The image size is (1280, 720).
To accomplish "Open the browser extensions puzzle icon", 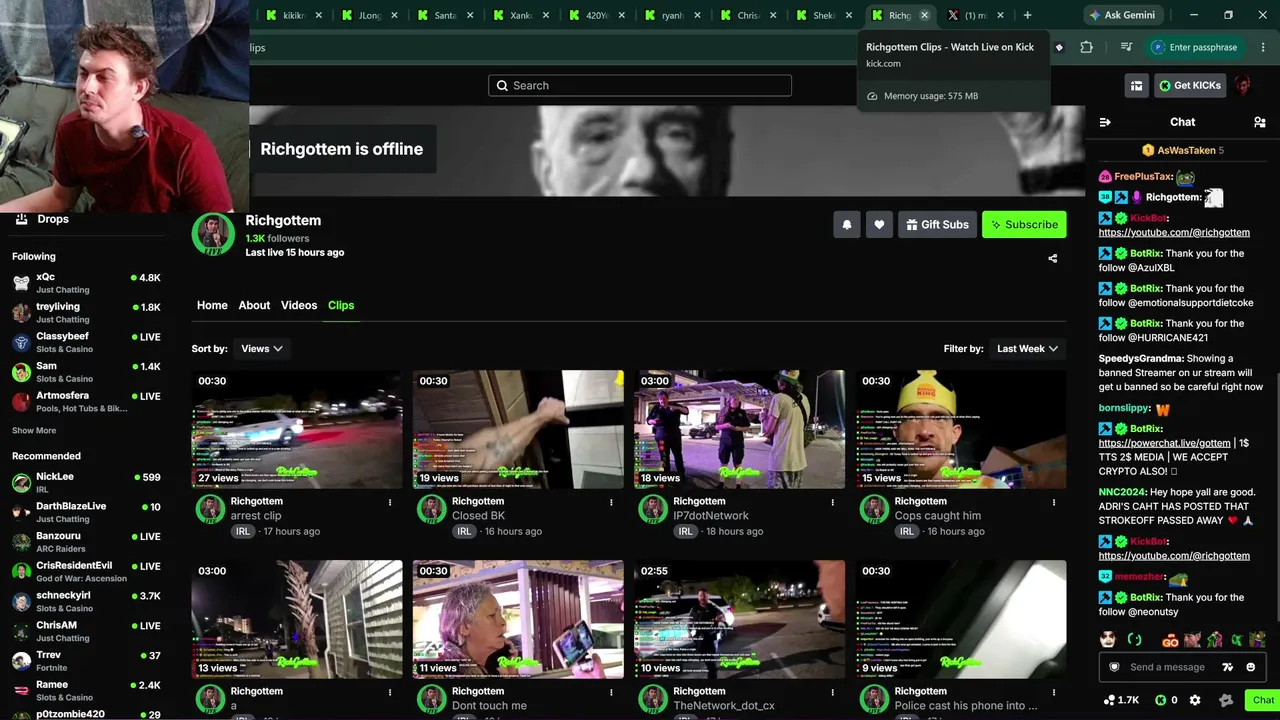I will pos(1087,47).
